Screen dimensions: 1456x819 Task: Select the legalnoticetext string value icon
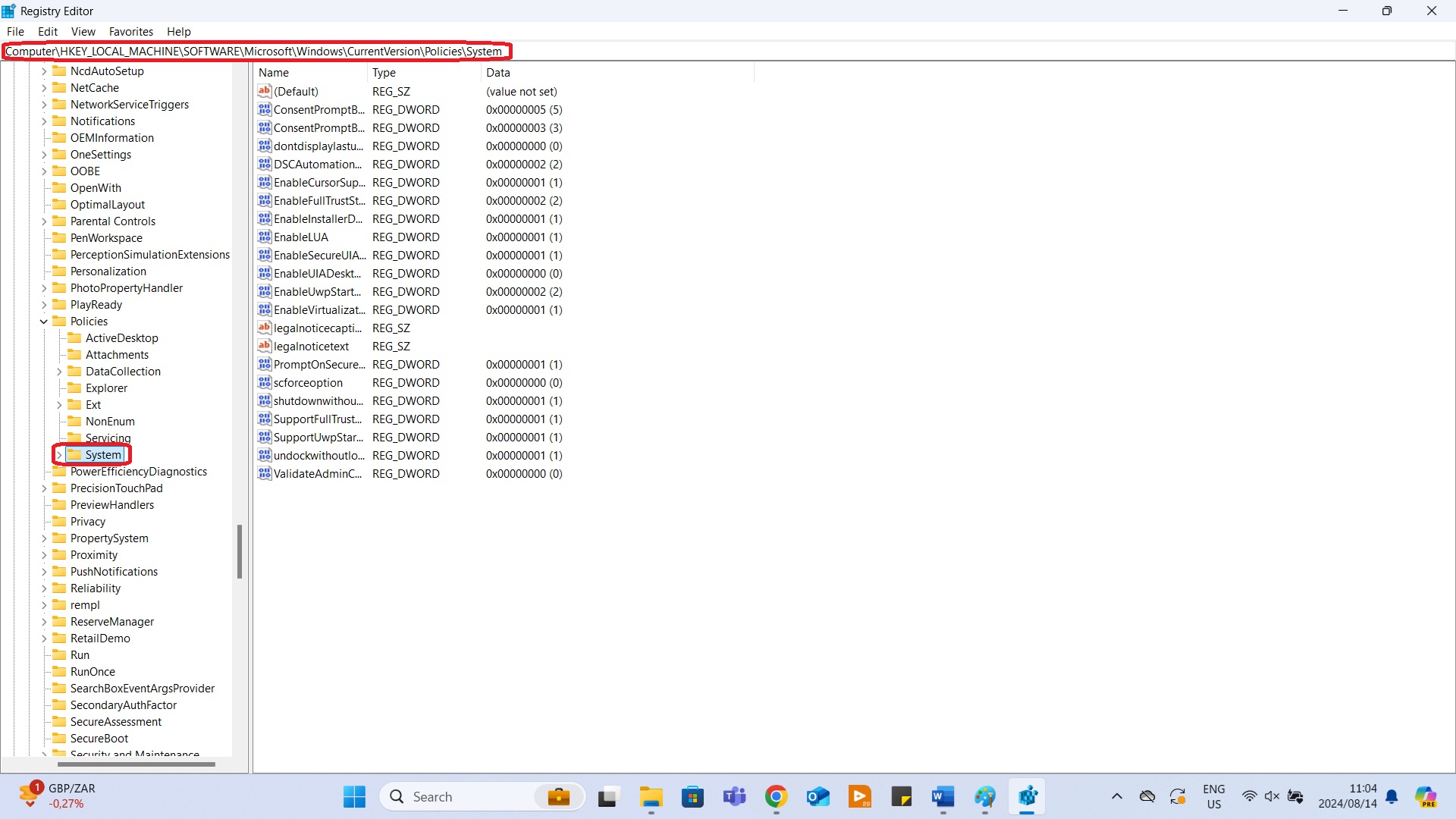(264, 347)
